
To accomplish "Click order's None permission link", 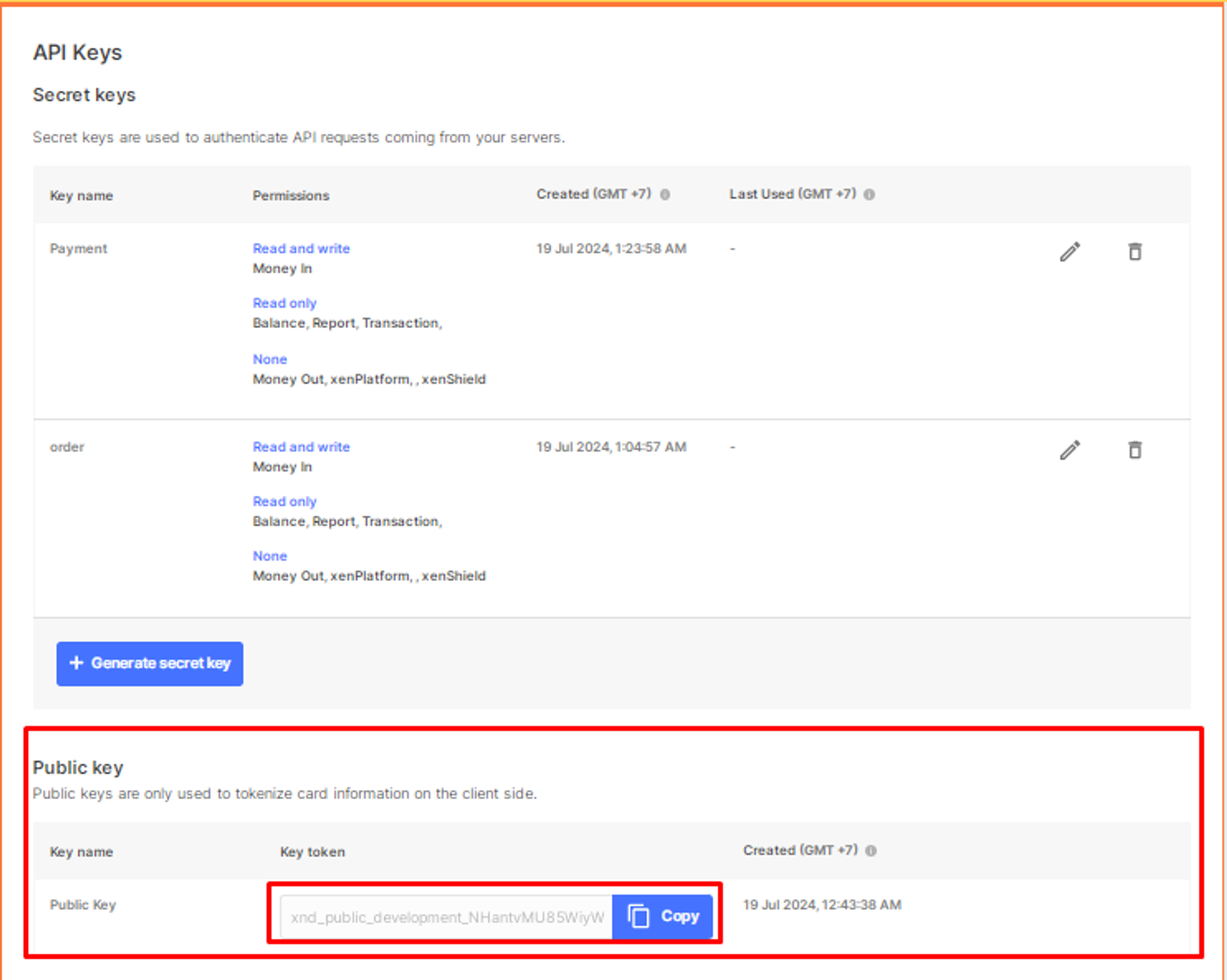I will point(269,556).
